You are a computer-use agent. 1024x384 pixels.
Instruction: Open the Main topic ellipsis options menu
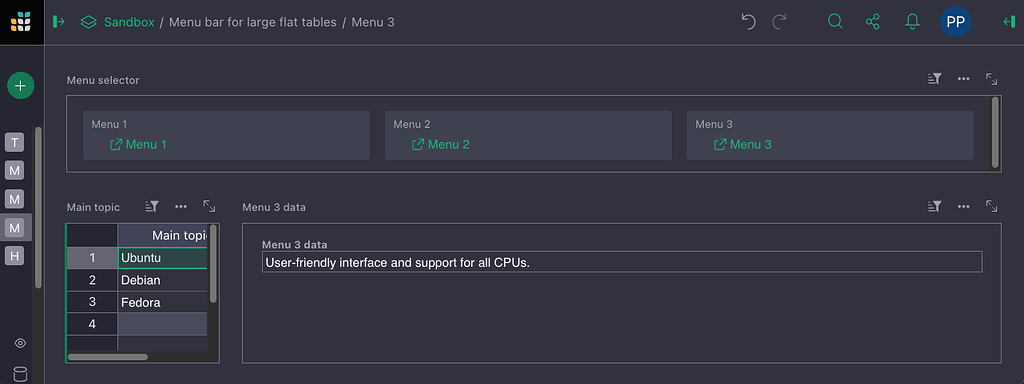click(x=181, y=206)
